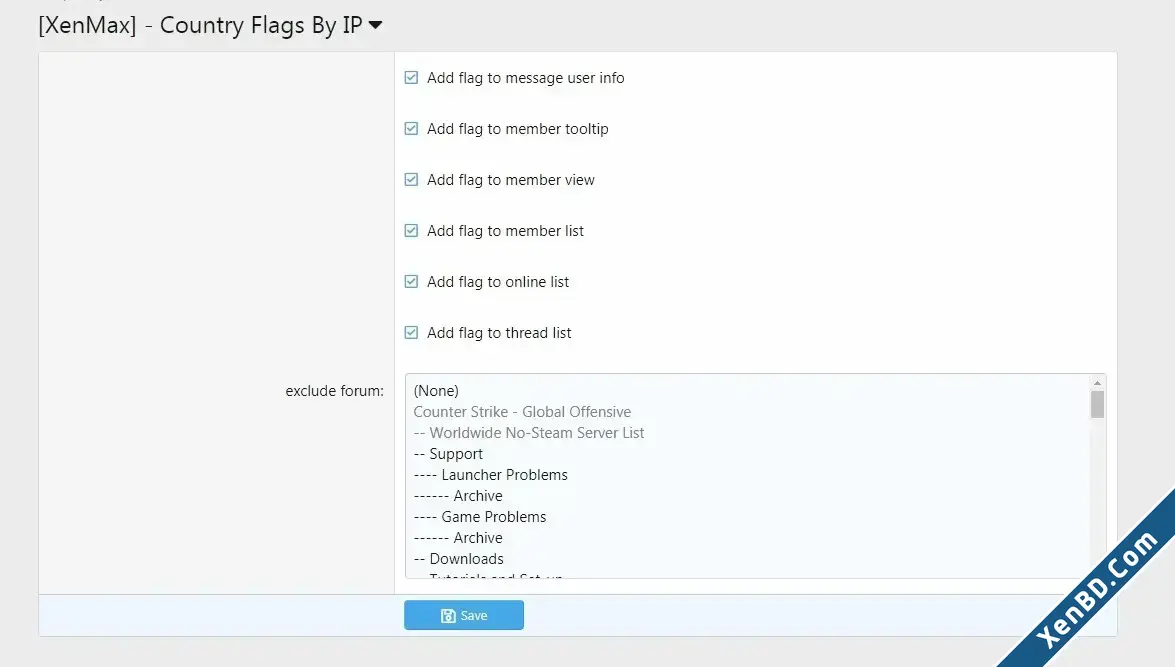This screenshot has height=667, width=1175.
Task: Disable Add flag to member view
Action: point(411,180)
